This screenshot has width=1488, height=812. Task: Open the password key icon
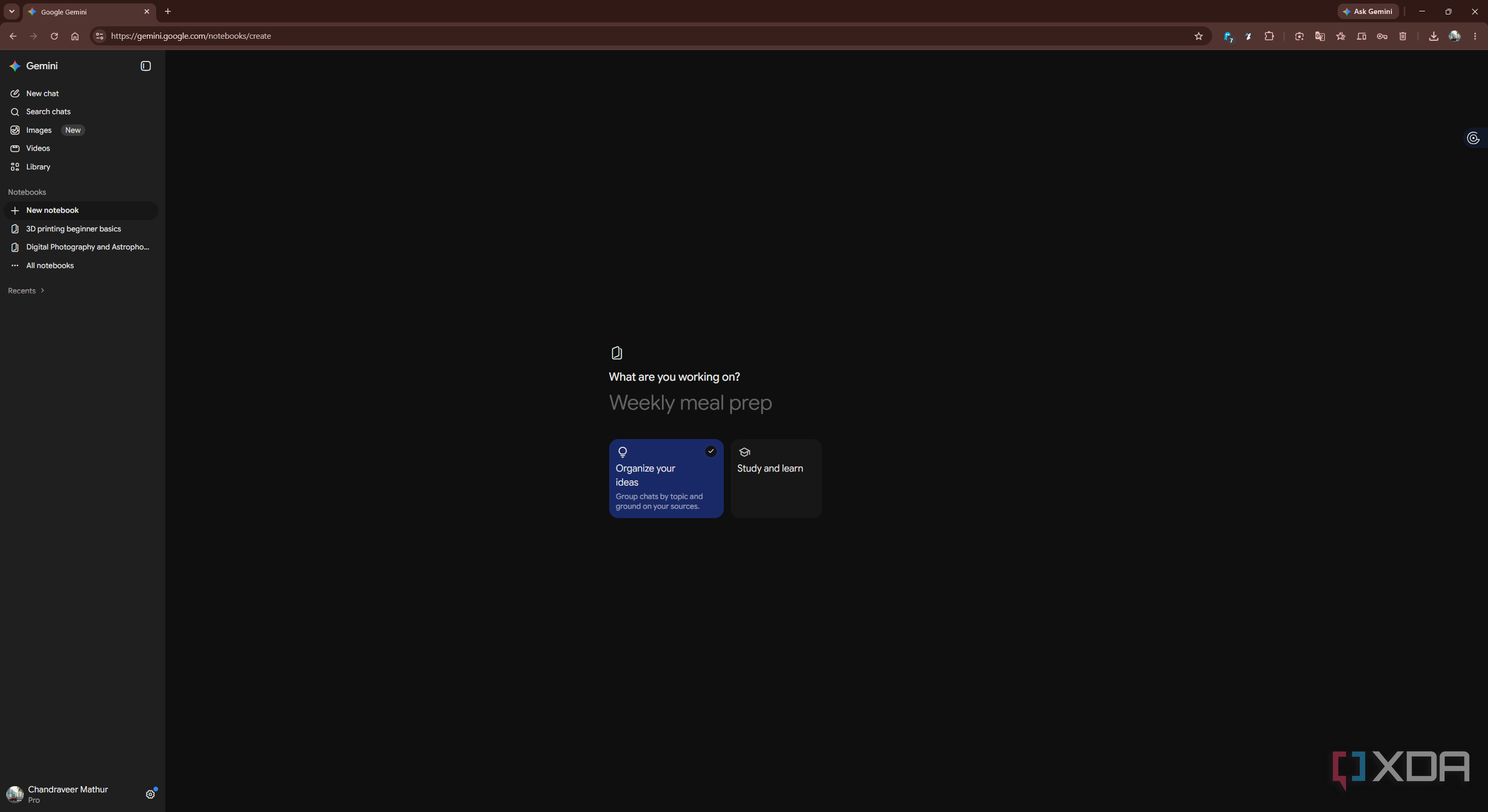click(x=1382, y=36)
